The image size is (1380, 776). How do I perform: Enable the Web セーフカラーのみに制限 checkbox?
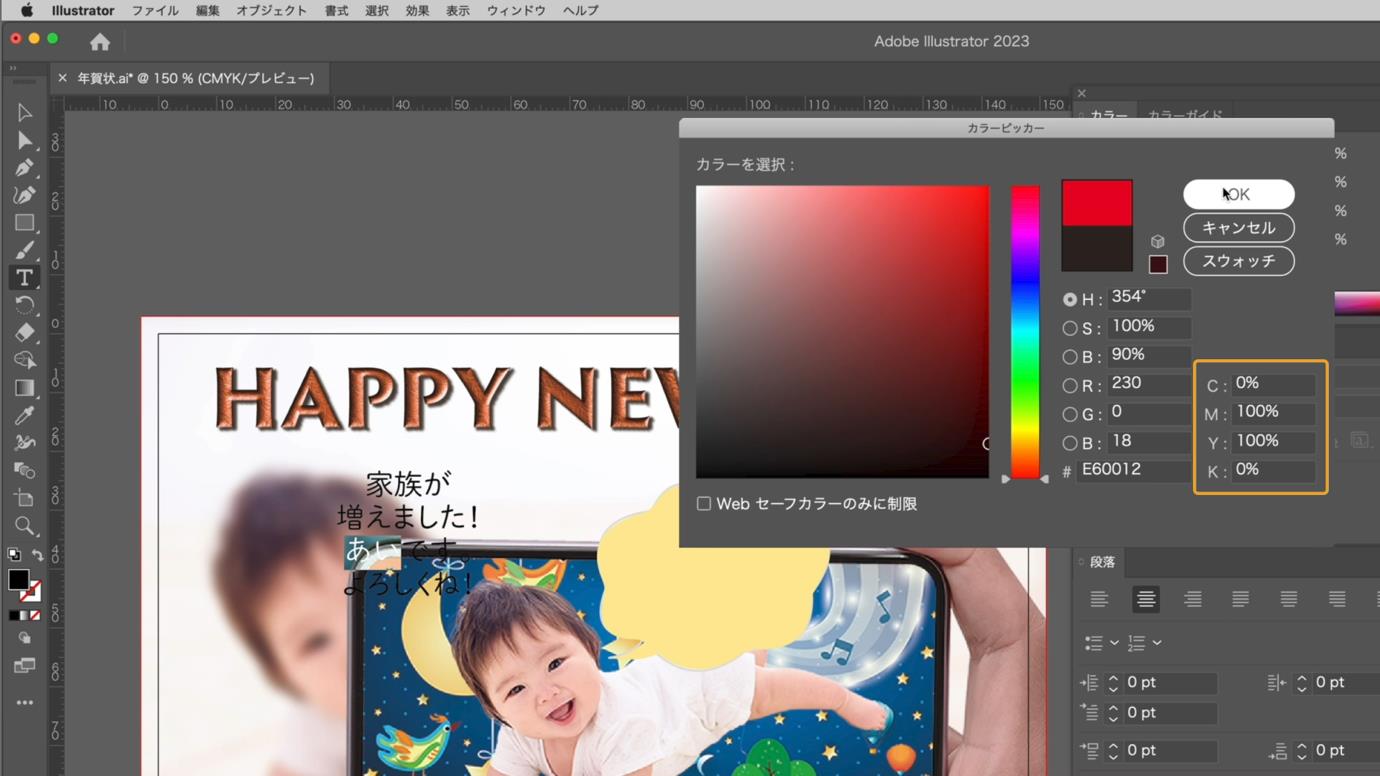(x=704, y=504)
